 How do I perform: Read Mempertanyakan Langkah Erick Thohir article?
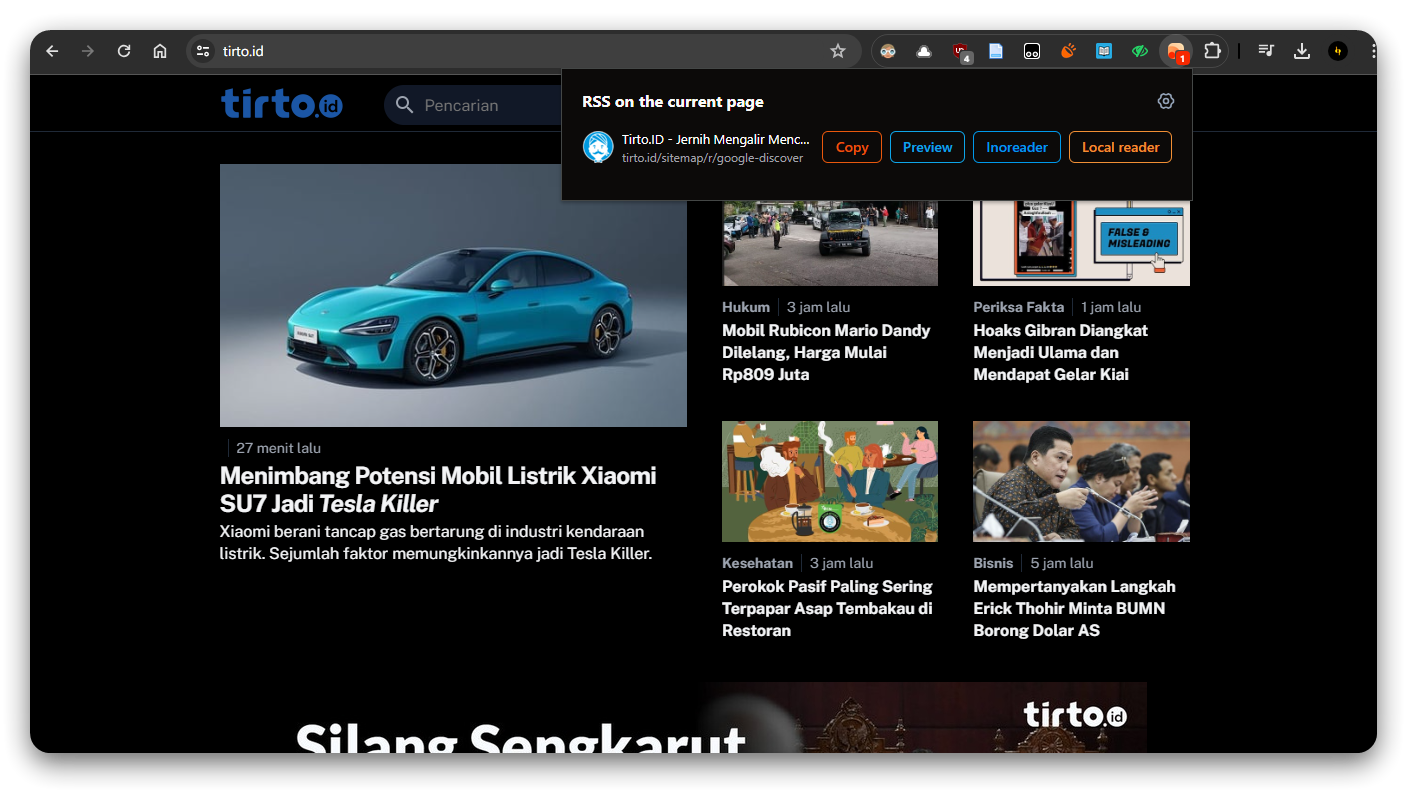click(1074, 608)
